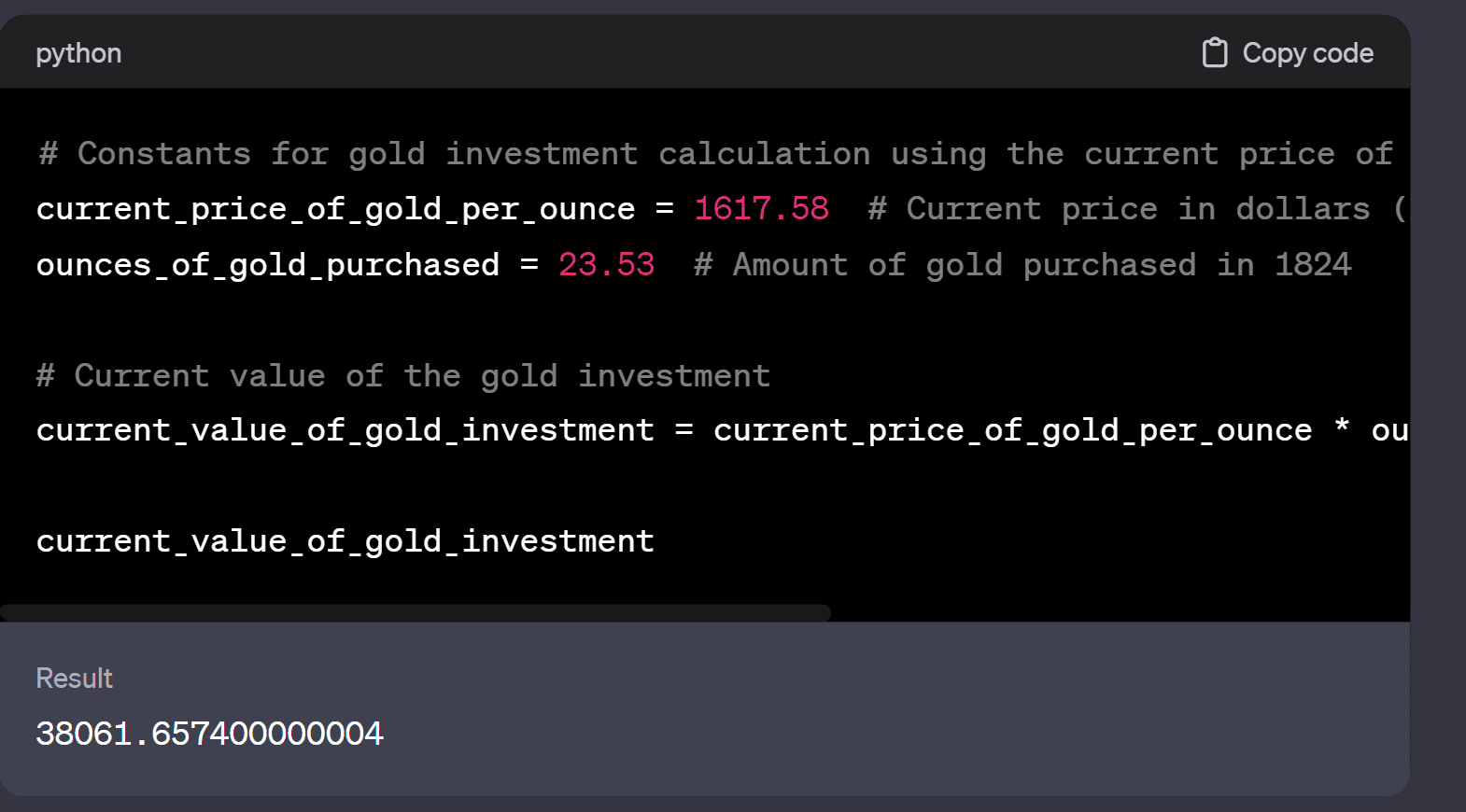
Task: Click the multiplication asterisk operator
Action: click(x=1342, y=428)
